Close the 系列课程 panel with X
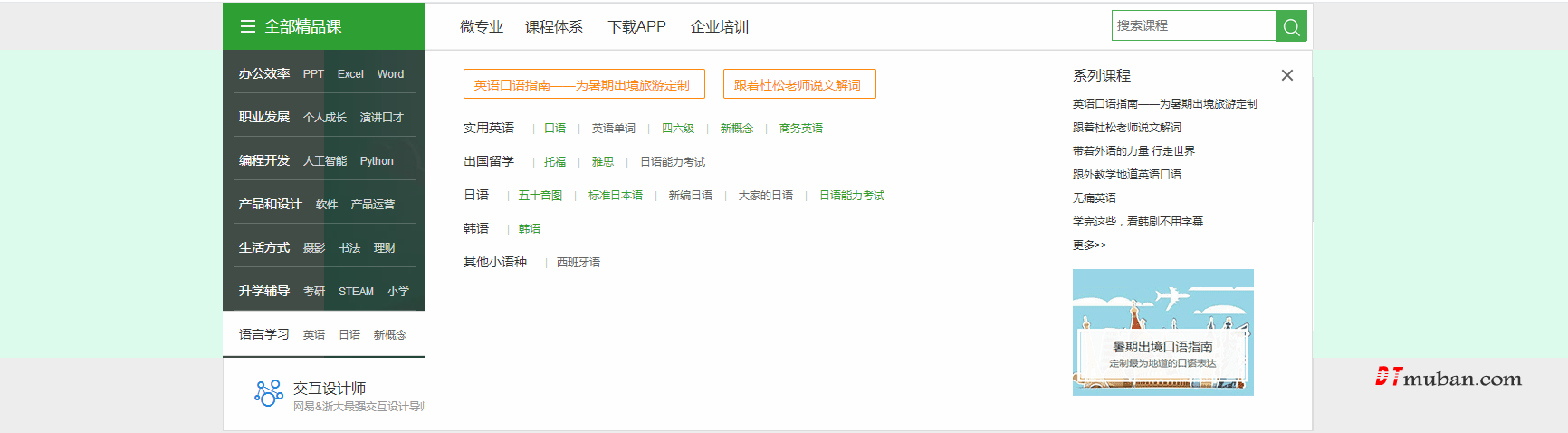This screenshot has height=433, width=1568. (1286, 75)
